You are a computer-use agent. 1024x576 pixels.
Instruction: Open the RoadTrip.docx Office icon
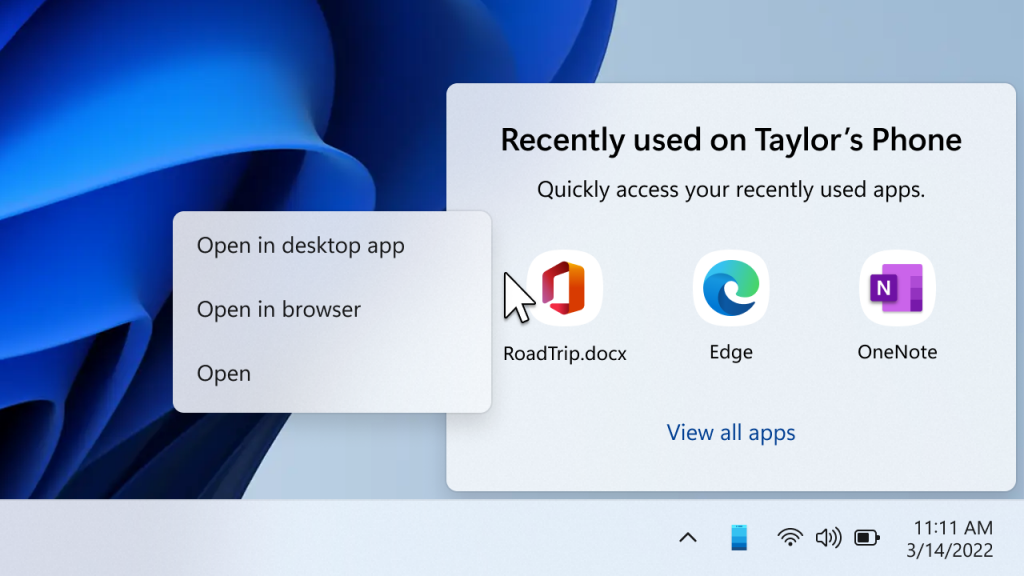(565, 288)
